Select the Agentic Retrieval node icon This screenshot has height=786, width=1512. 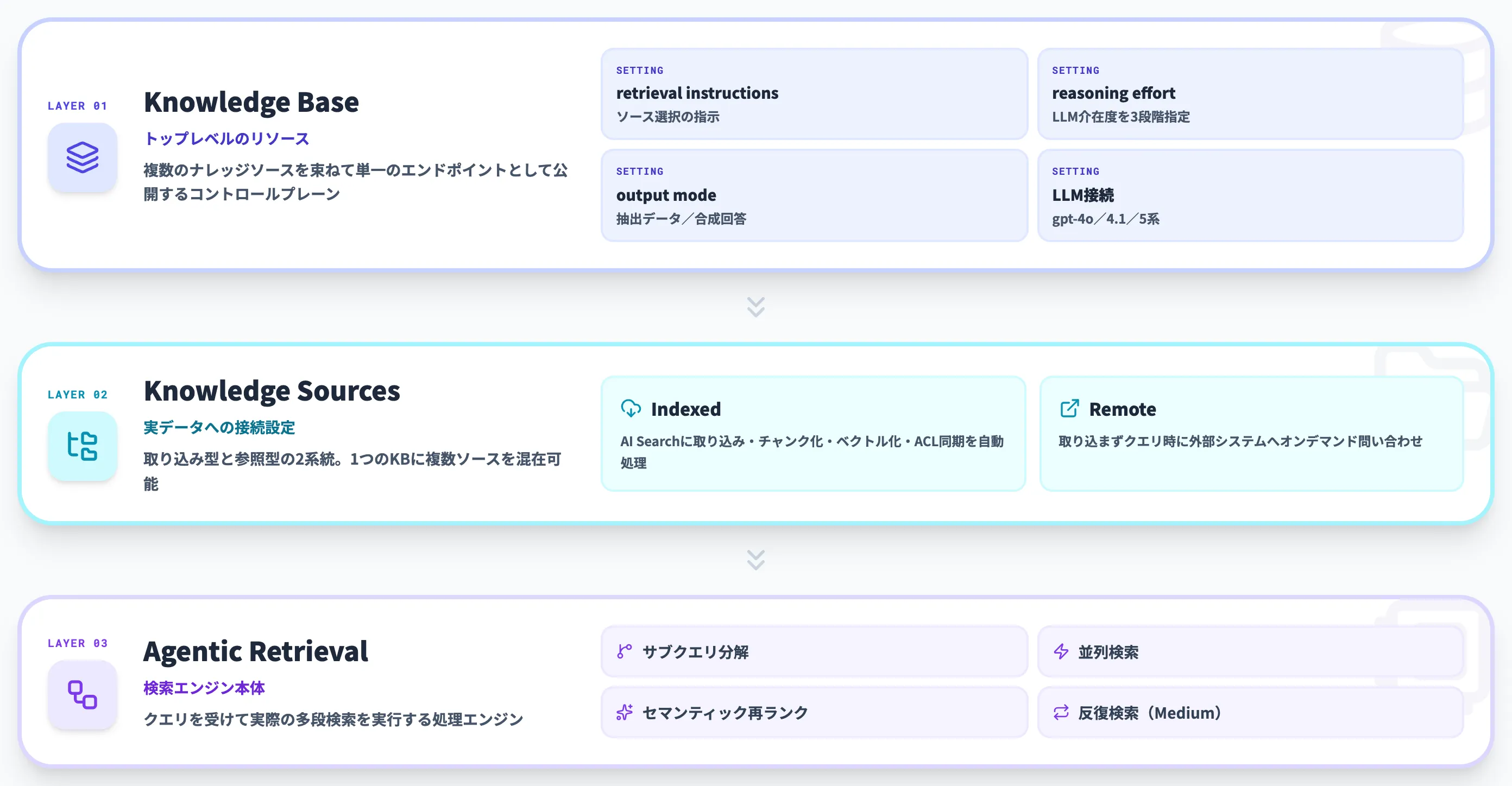[x=83, y=696]
